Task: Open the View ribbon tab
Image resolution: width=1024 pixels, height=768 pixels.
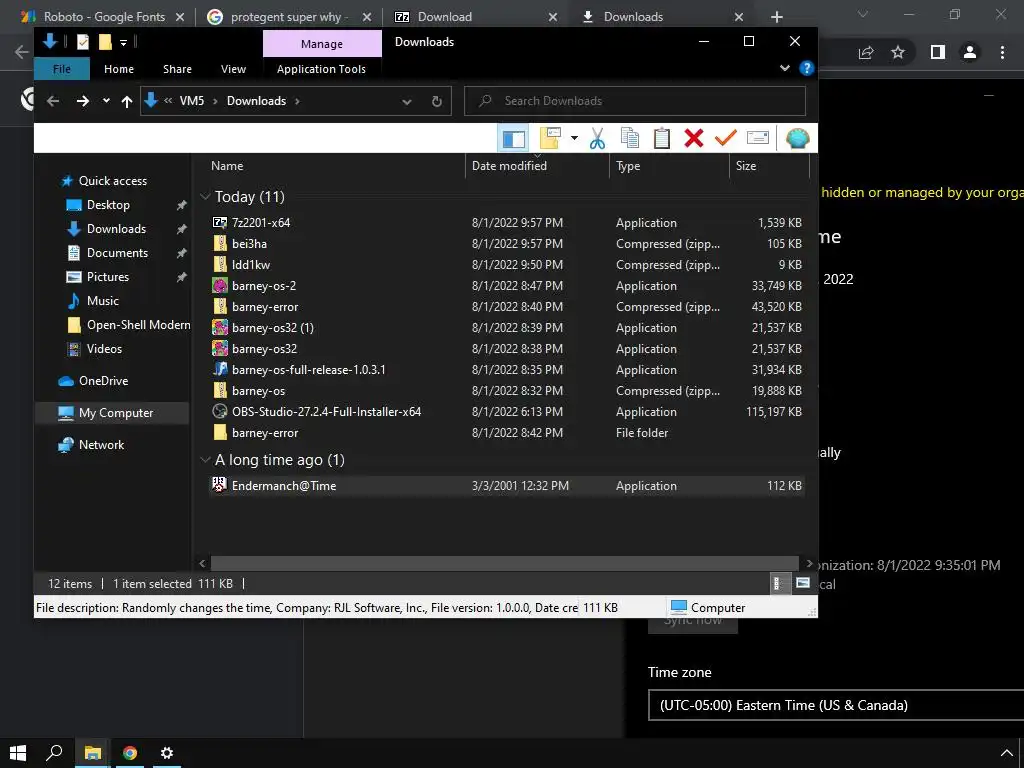Action: coord(233,69)
